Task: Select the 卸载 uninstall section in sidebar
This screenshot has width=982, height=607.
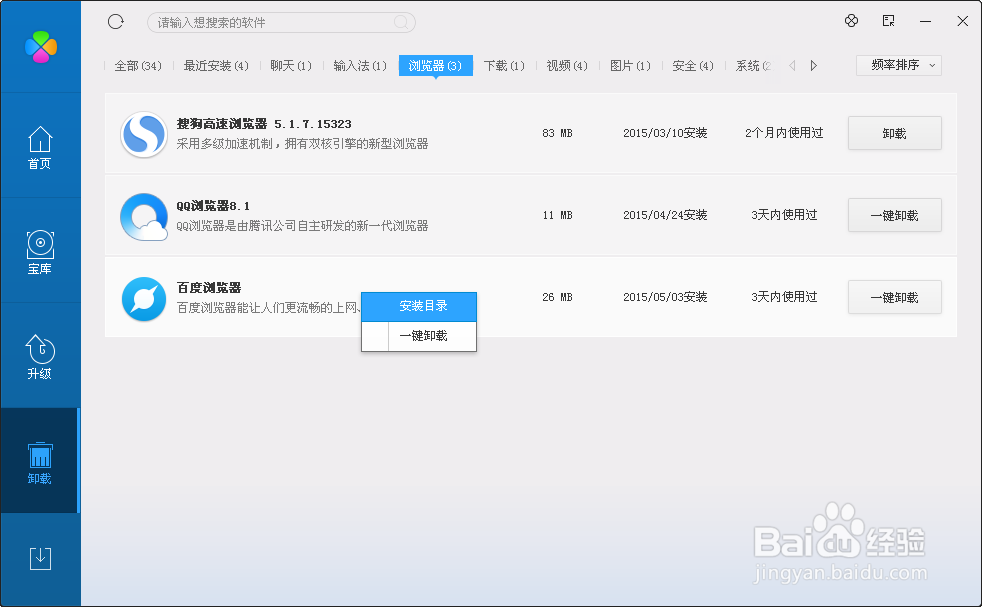Action: [39, 462]
